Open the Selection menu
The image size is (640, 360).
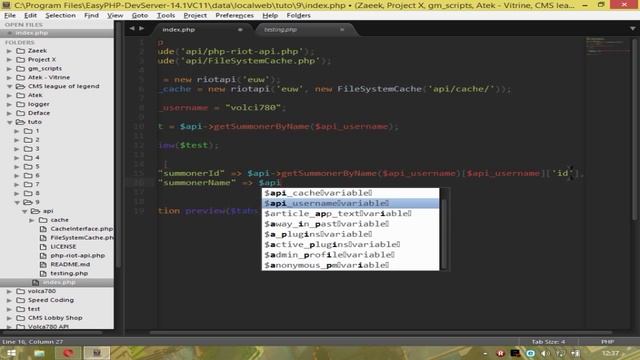60,15
